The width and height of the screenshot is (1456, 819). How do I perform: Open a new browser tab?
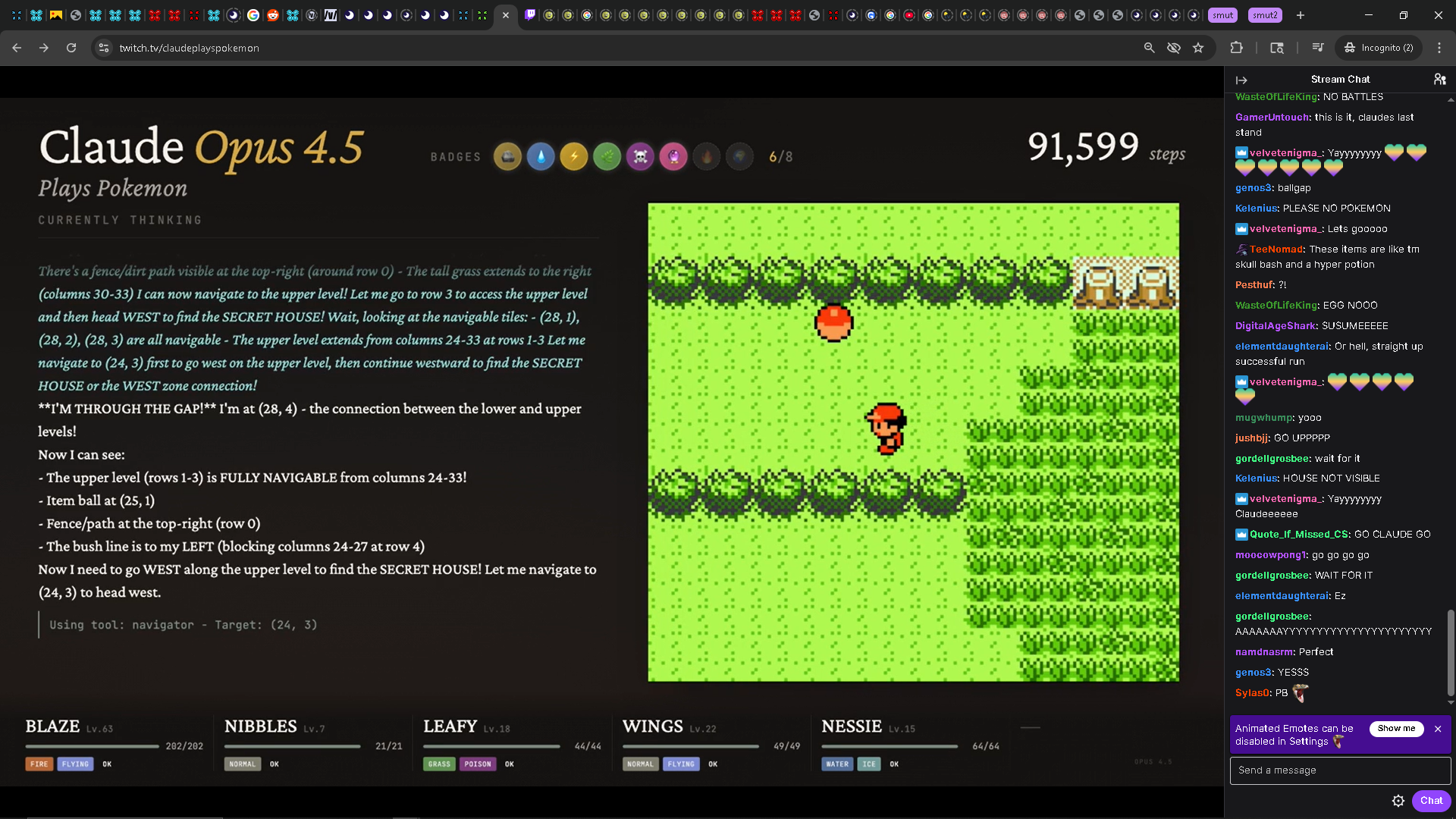click(x=1301, y=15)
